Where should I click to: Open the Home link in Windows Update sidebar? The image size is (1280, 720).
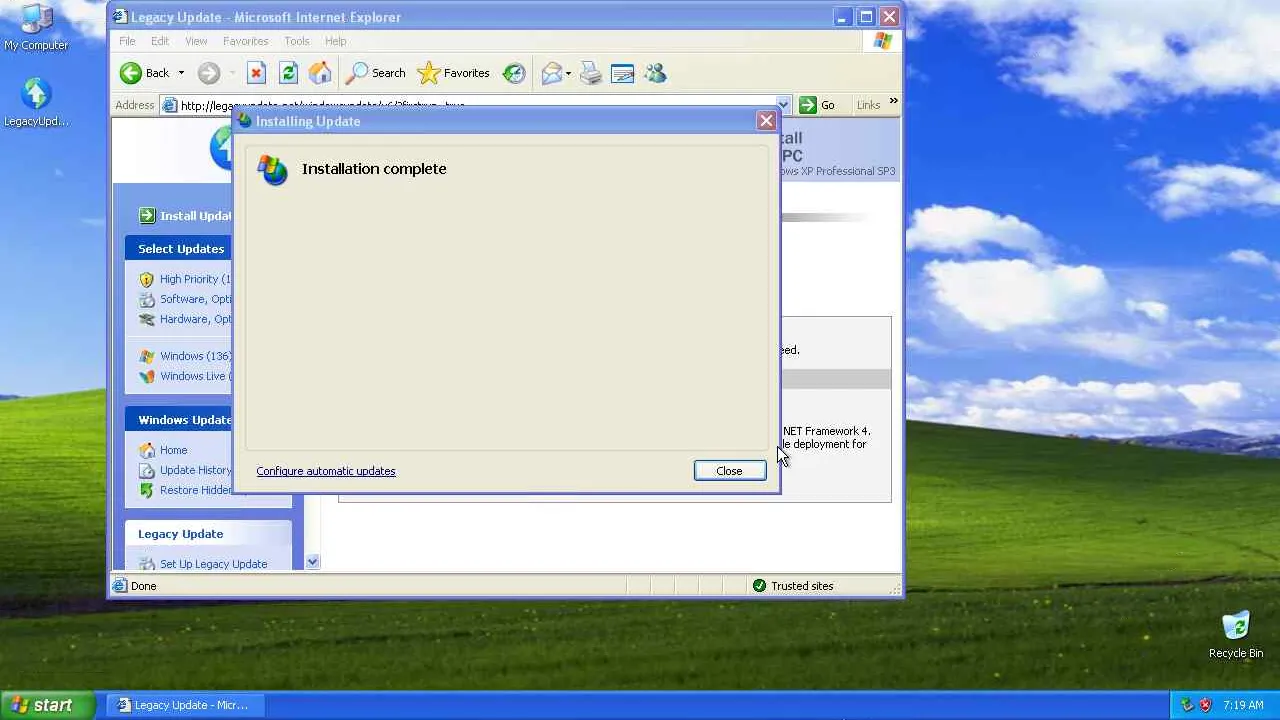tap(173, 450)
